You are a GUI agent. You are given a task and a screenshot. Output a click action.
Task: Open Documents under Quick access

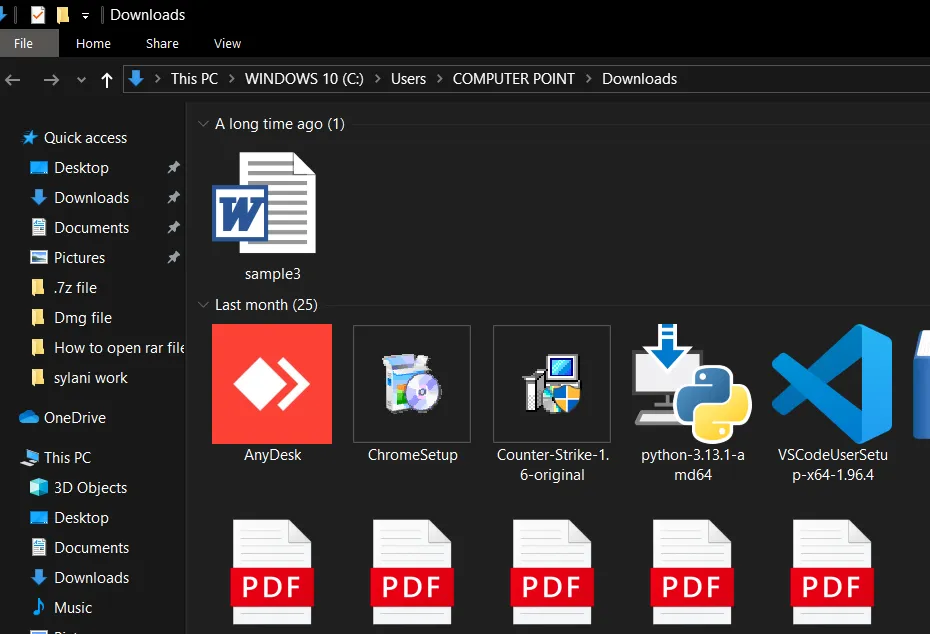pos(91,228)
